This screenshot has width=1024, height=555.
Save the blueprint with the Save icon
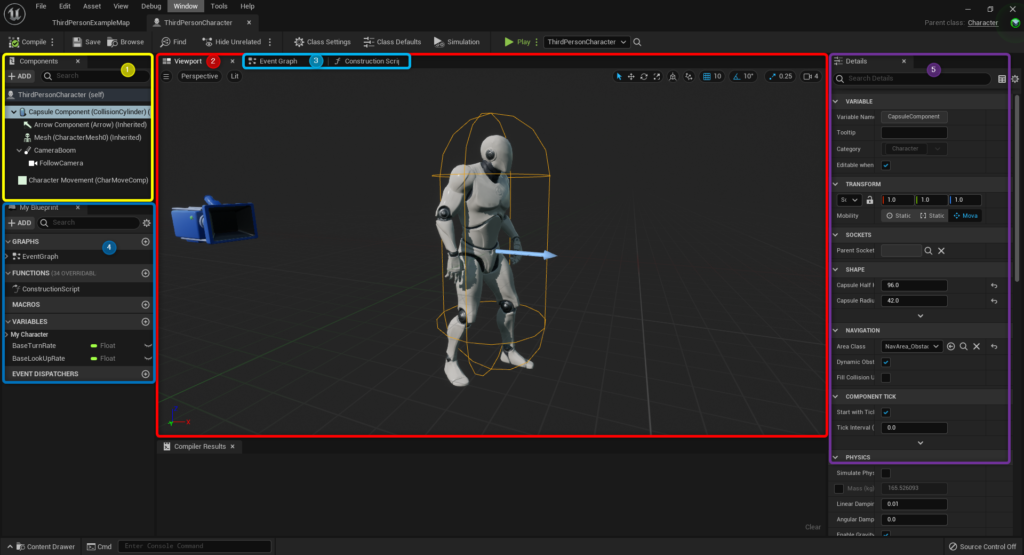[x=77, y=42]
